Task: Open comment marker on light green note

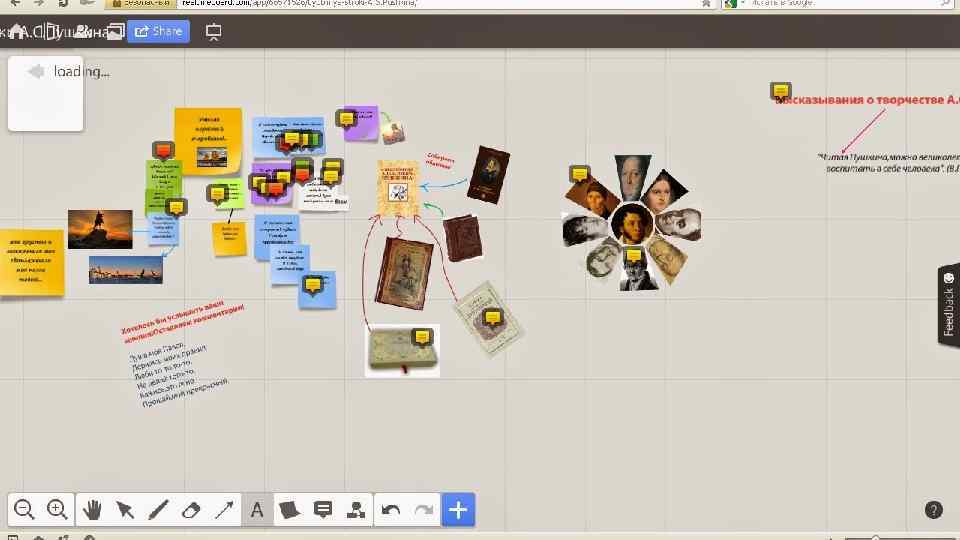Action: click(x=217, y=194)
